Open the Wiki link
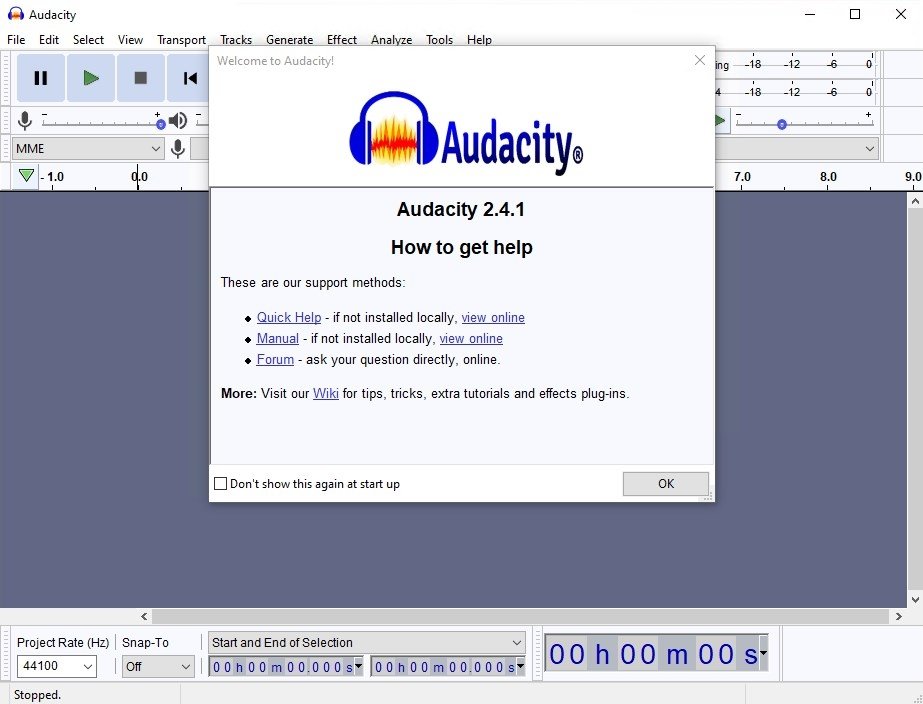The height and width of the screenshot is (704, 923). [x=326, y=393]
